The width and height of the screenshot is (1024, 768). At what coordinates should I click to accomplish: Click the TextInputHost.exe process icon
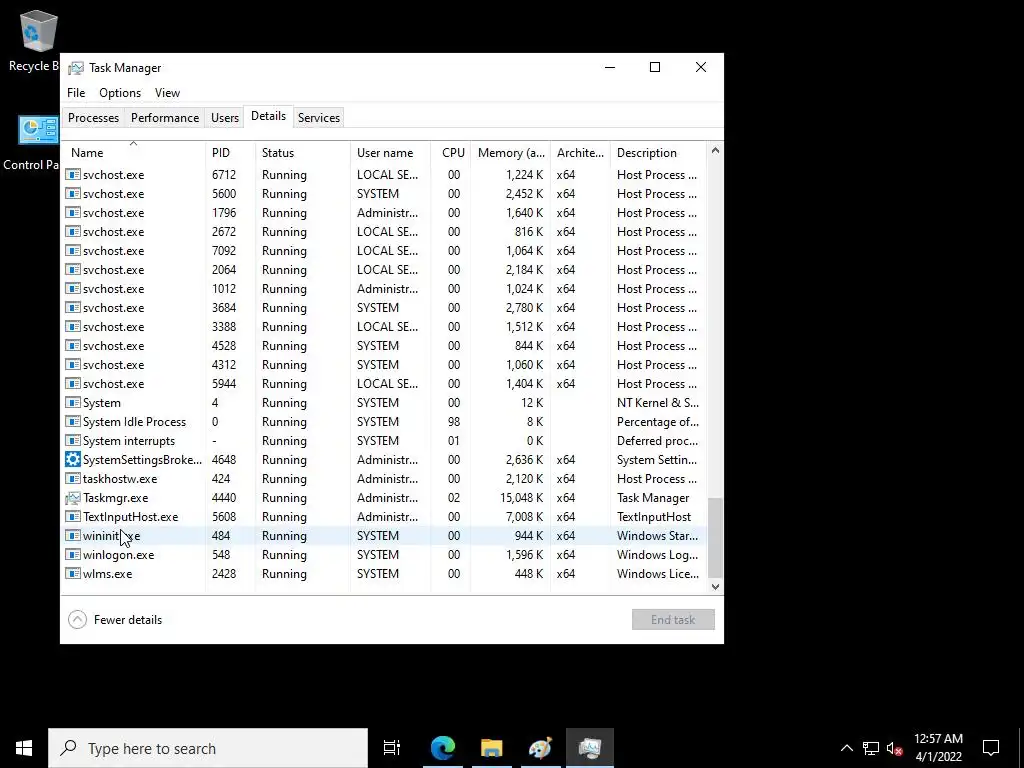73,517
